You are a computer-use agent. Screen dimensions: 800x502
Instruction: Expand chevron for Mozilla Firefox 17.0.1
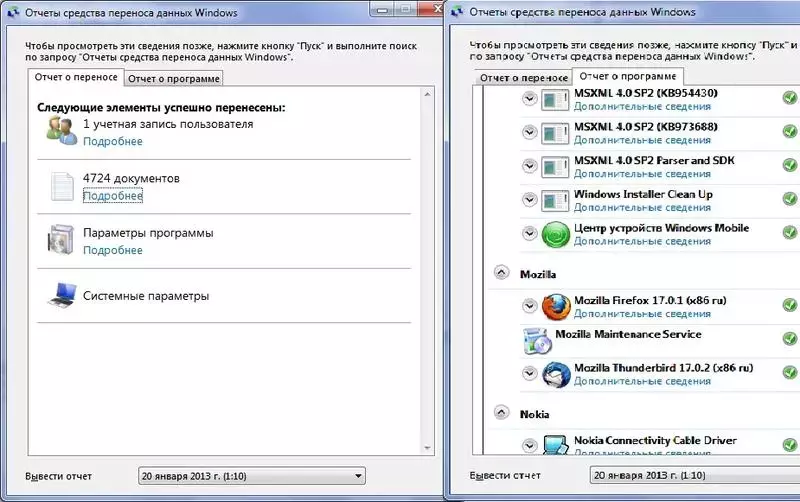530,306
